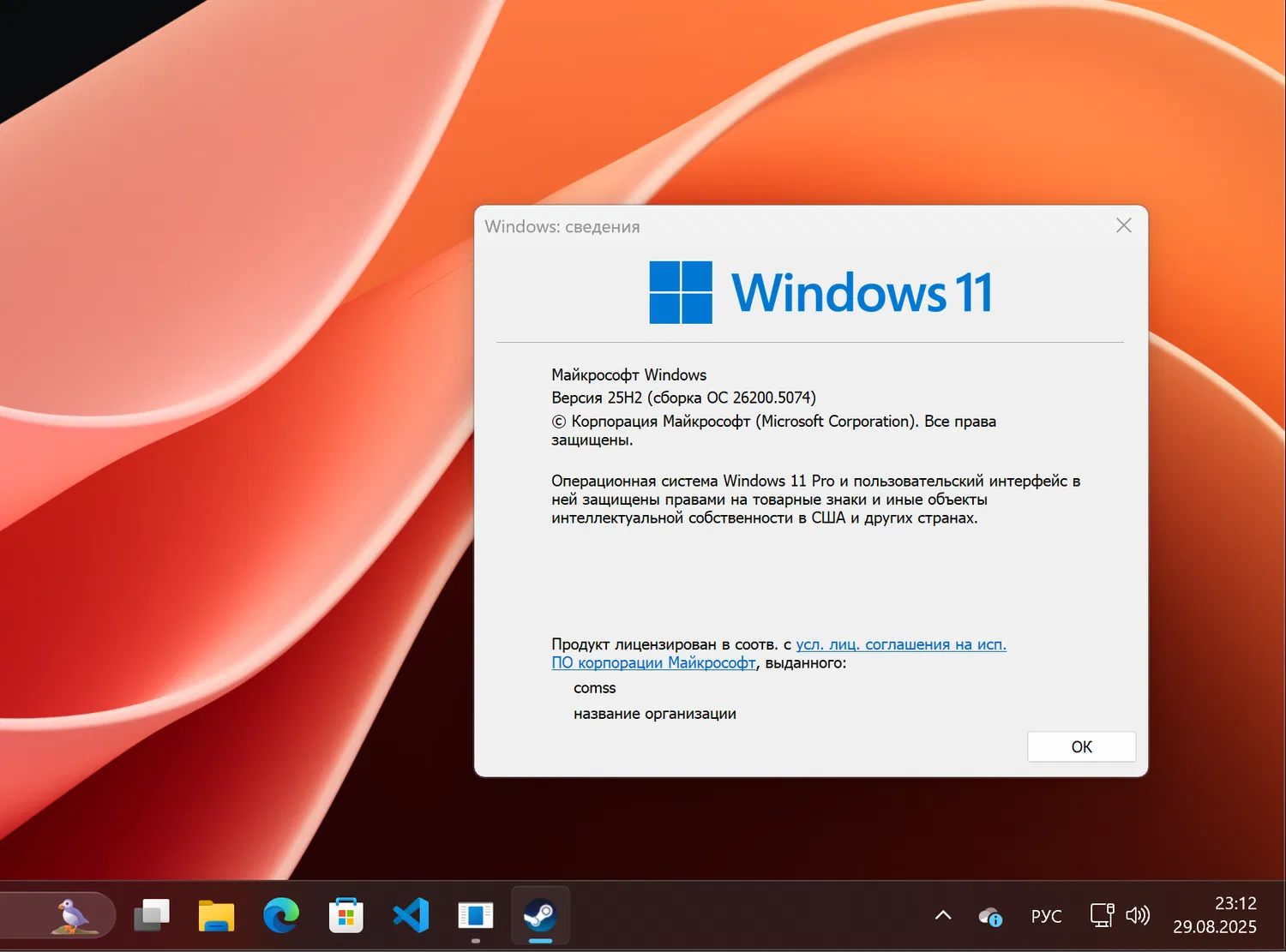
Task: Open the Microsoft license agreement link
Action: click(900, 644)
